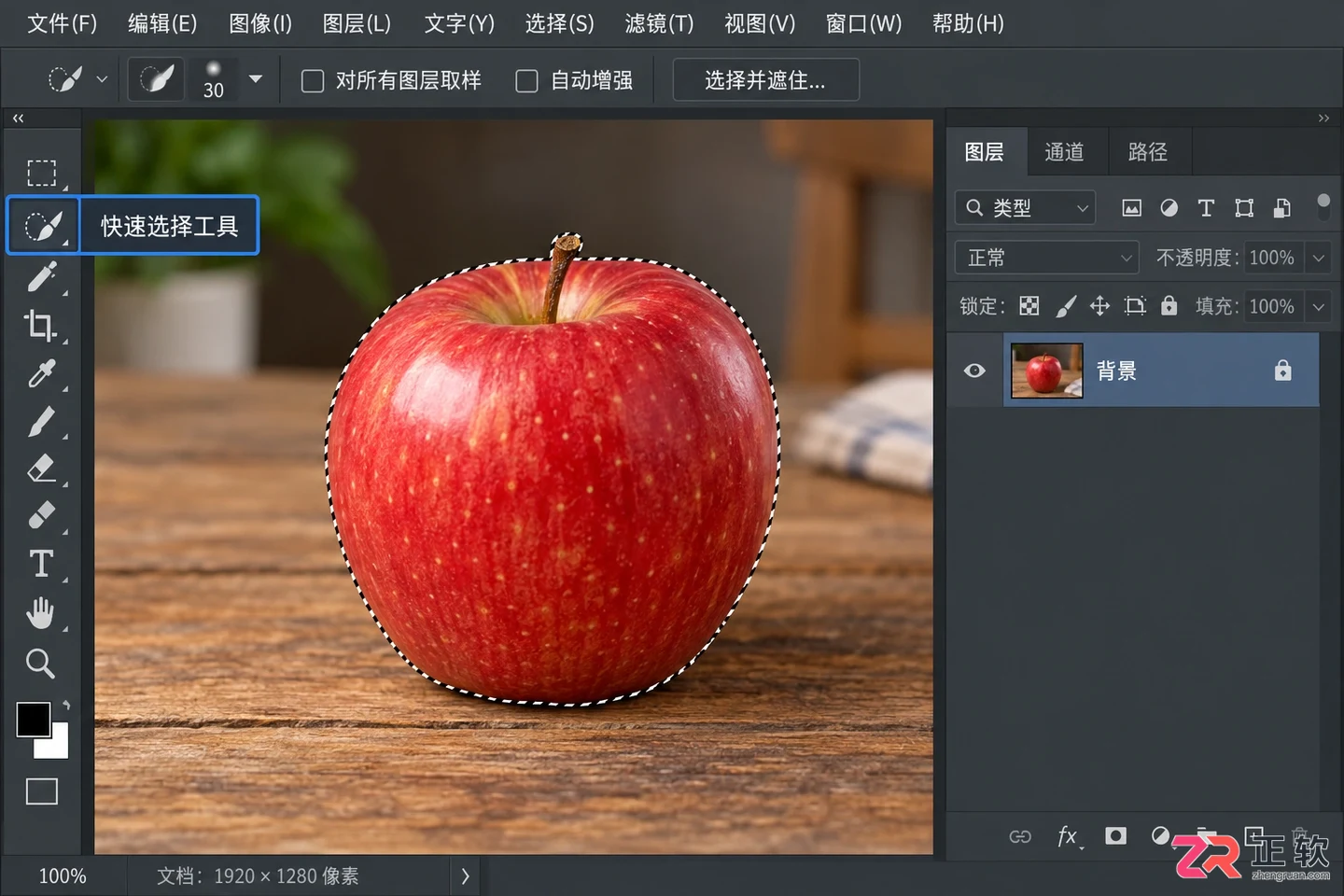Click the 填充 100% value field

click(x=1271, y=306)
